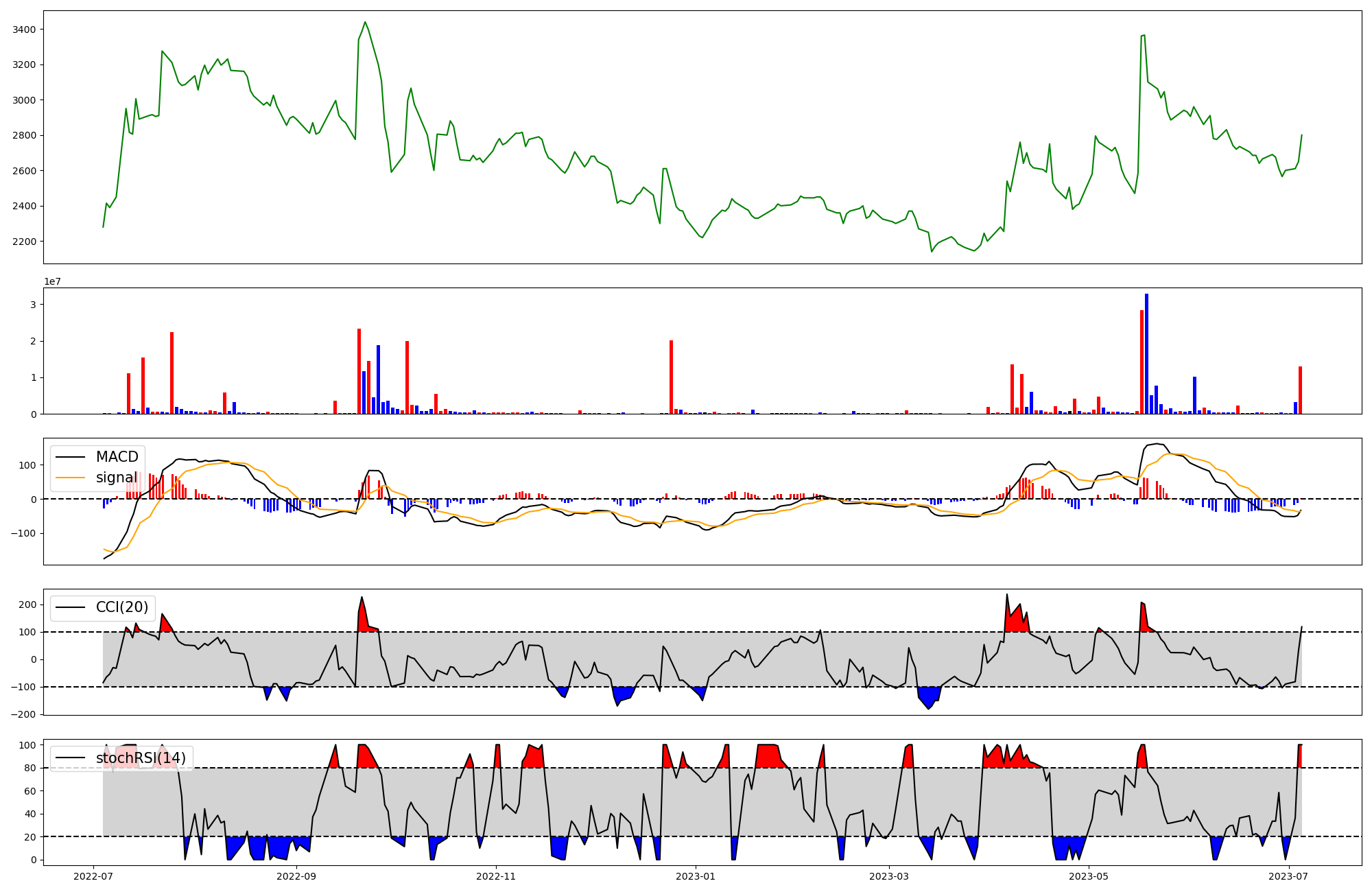Screen dimensions: 1372x892
Task: Click the CCI(20) legend label
Action: coord(121,607)
